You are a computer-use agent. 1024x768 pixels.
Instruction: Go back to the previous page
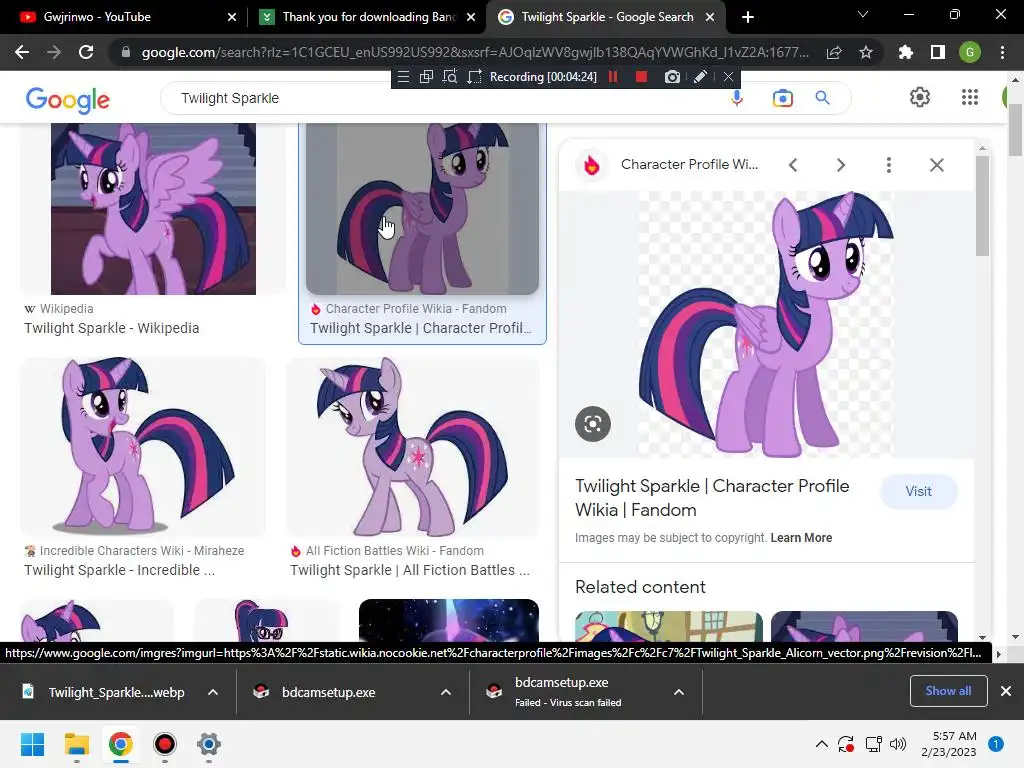click(22, 52)
